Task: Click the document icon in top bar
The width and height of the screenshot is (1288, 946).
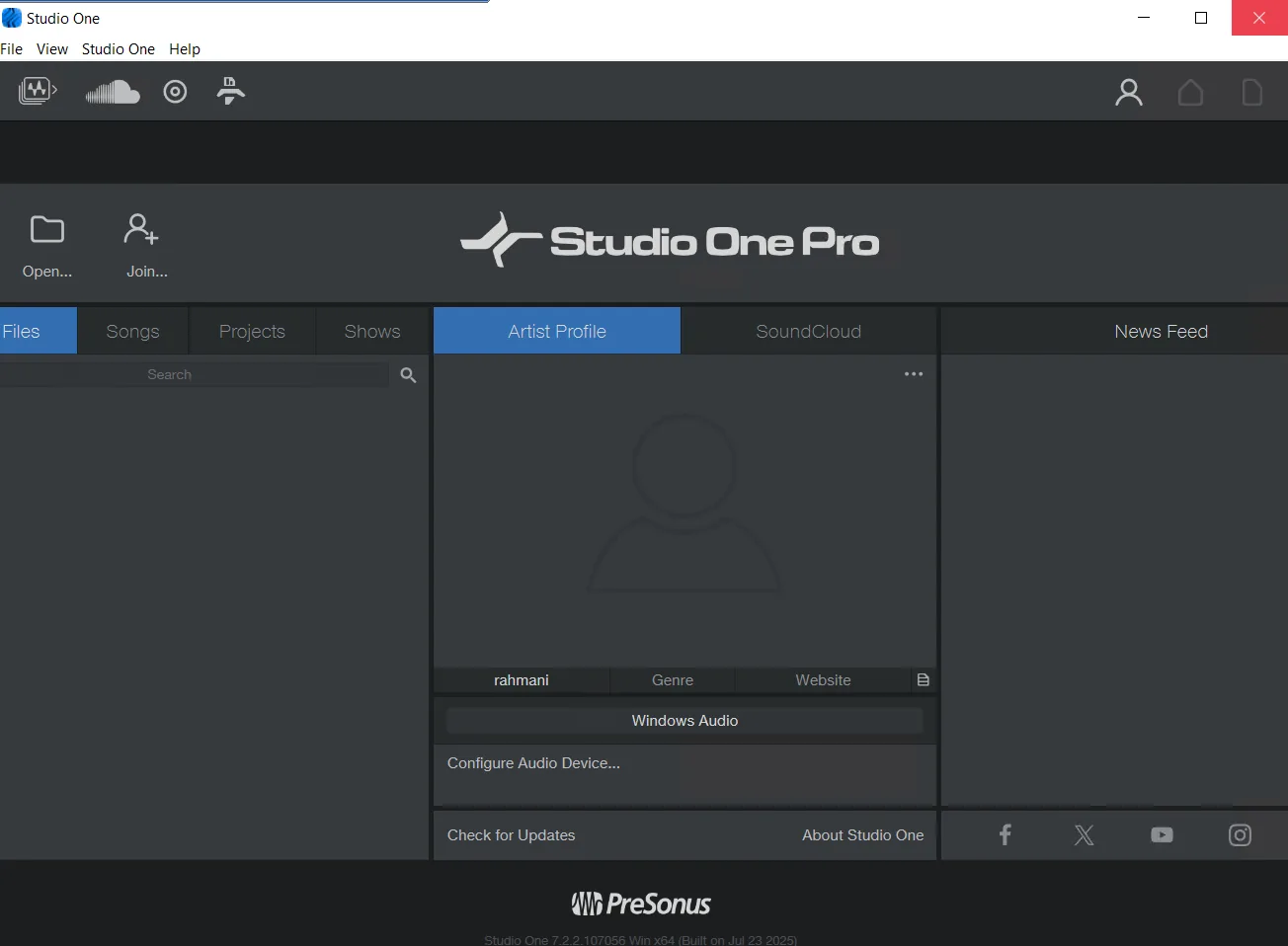Action: [x=1251, y=92]
